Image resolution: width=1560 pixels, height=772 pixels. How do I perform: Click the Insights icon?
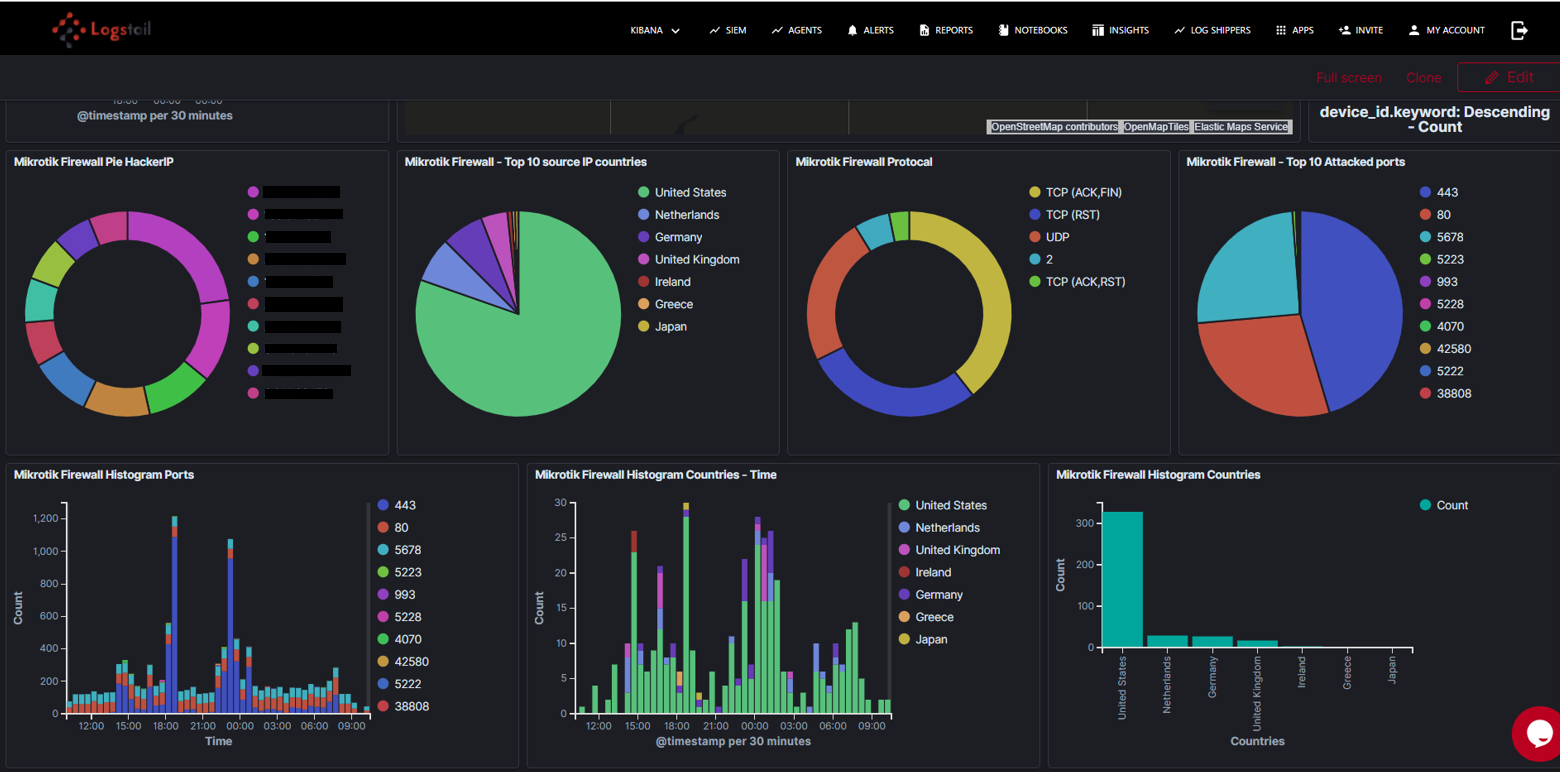[1098, 31]
